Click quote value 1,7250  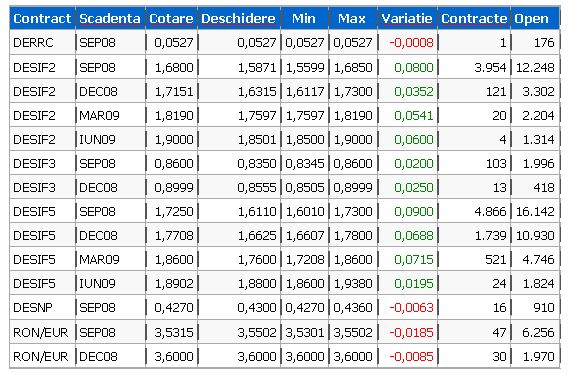click(x=174, y=211)
